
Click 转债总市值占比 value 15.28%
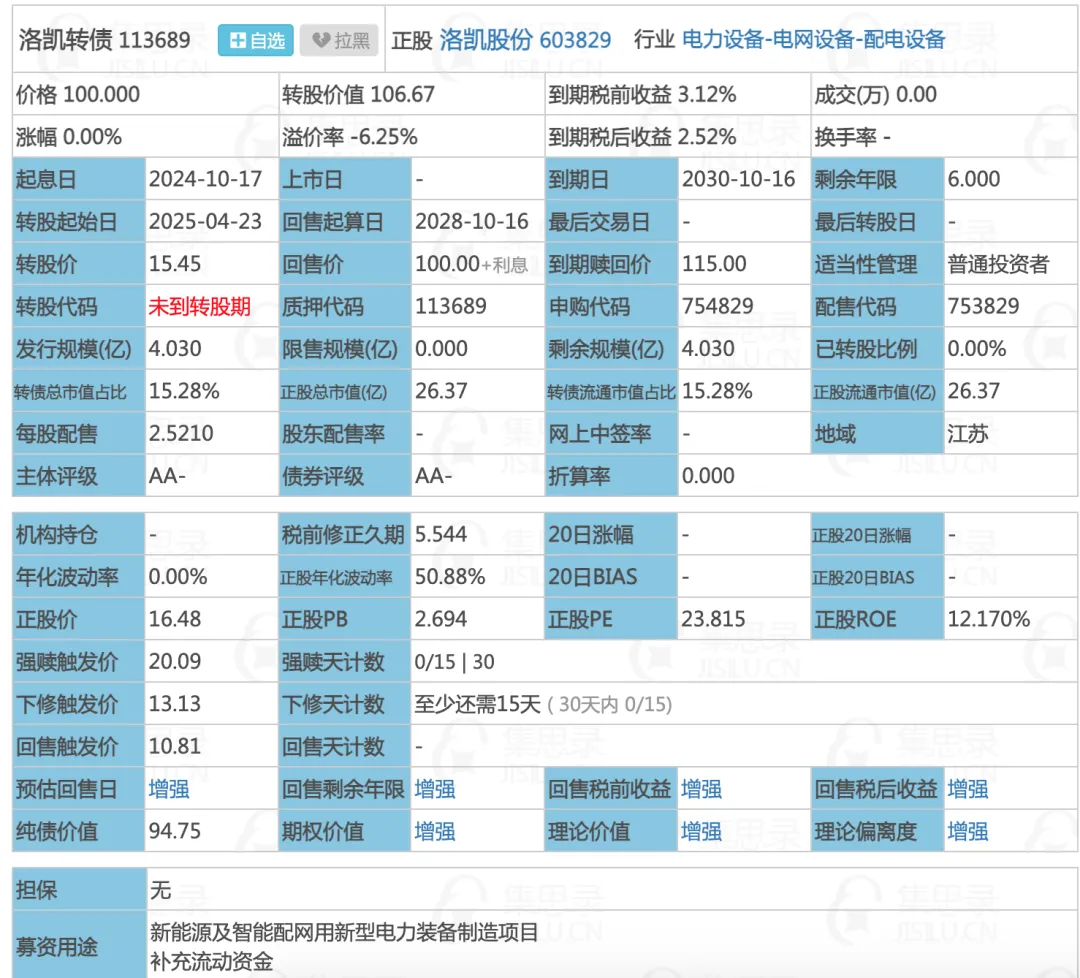coord(184,392)
